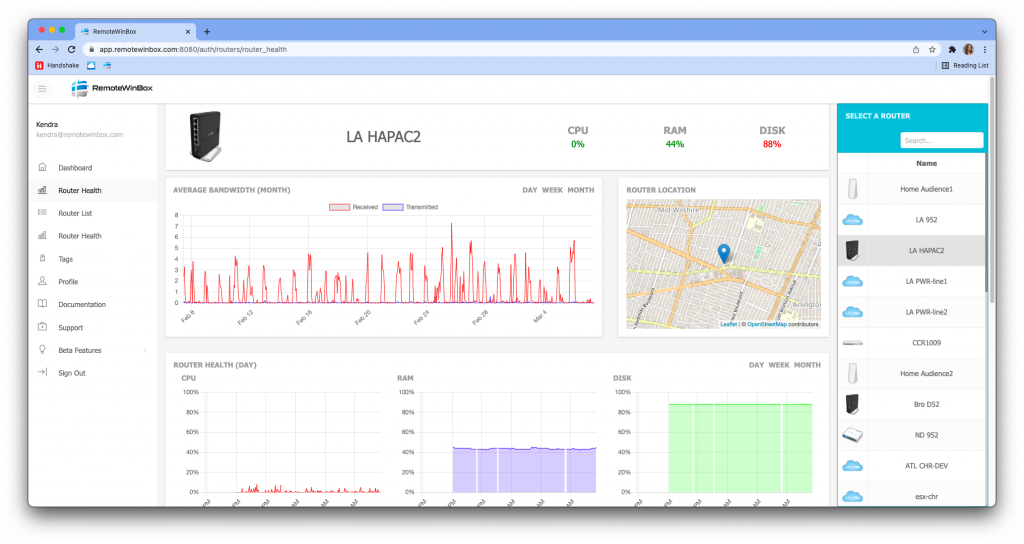Screen dimensions: 1024x544
Task: Click the Leaflet link on the map
Action: coord(728,325)
